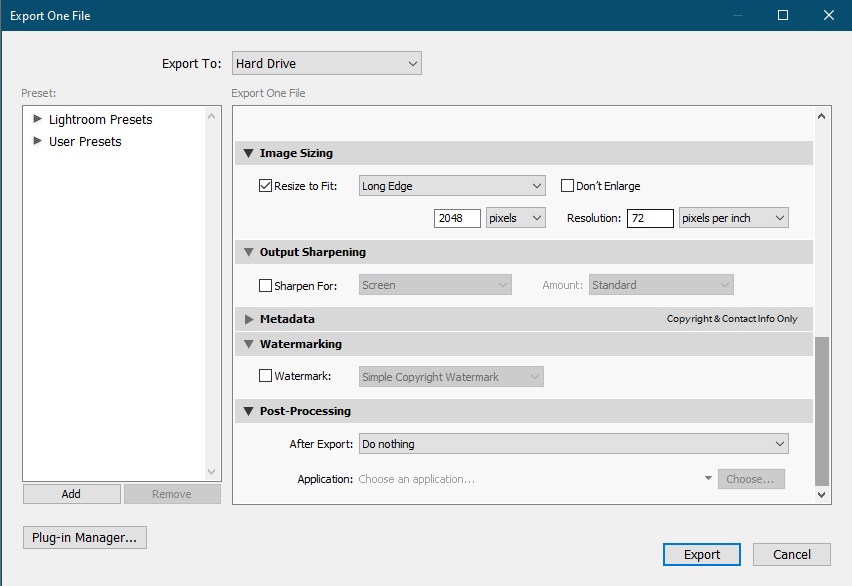The image size is (852, 586).
Task: Collapse the Watermarking section triangle
Action: click(x=248, y=344)
